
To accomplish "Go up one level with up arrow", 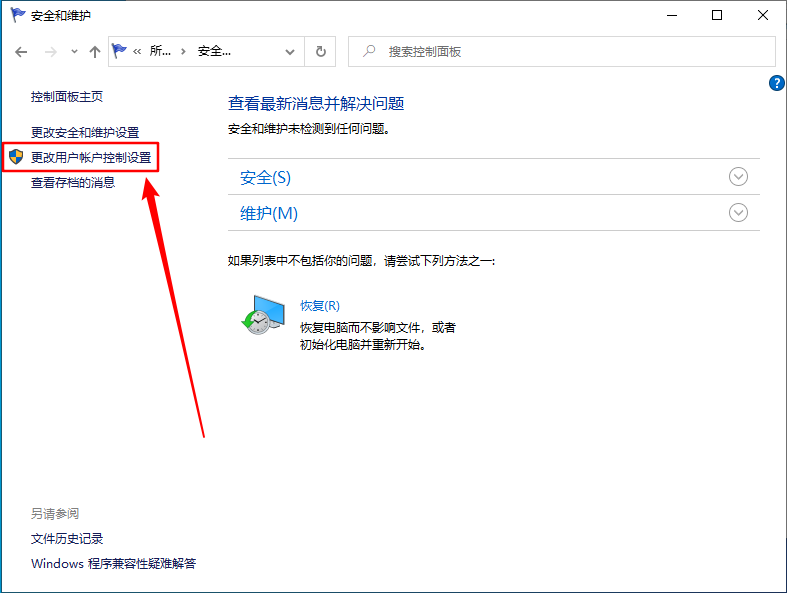I will [x=95, y=51].
